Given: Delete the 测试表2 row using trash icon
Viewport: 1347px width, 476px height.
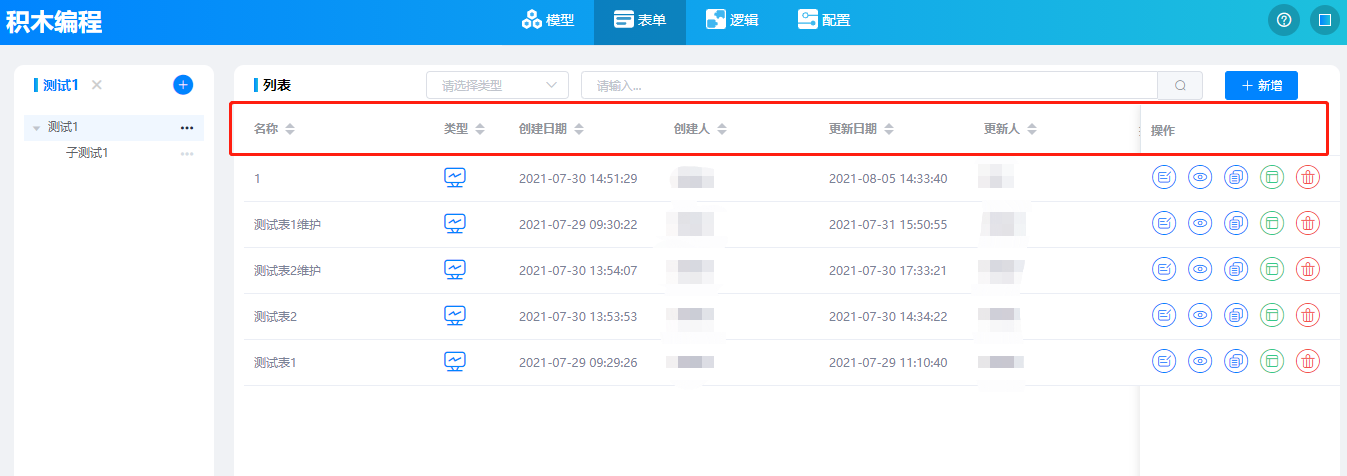Looking at the screenshot, I should (x=1308, y=316).
